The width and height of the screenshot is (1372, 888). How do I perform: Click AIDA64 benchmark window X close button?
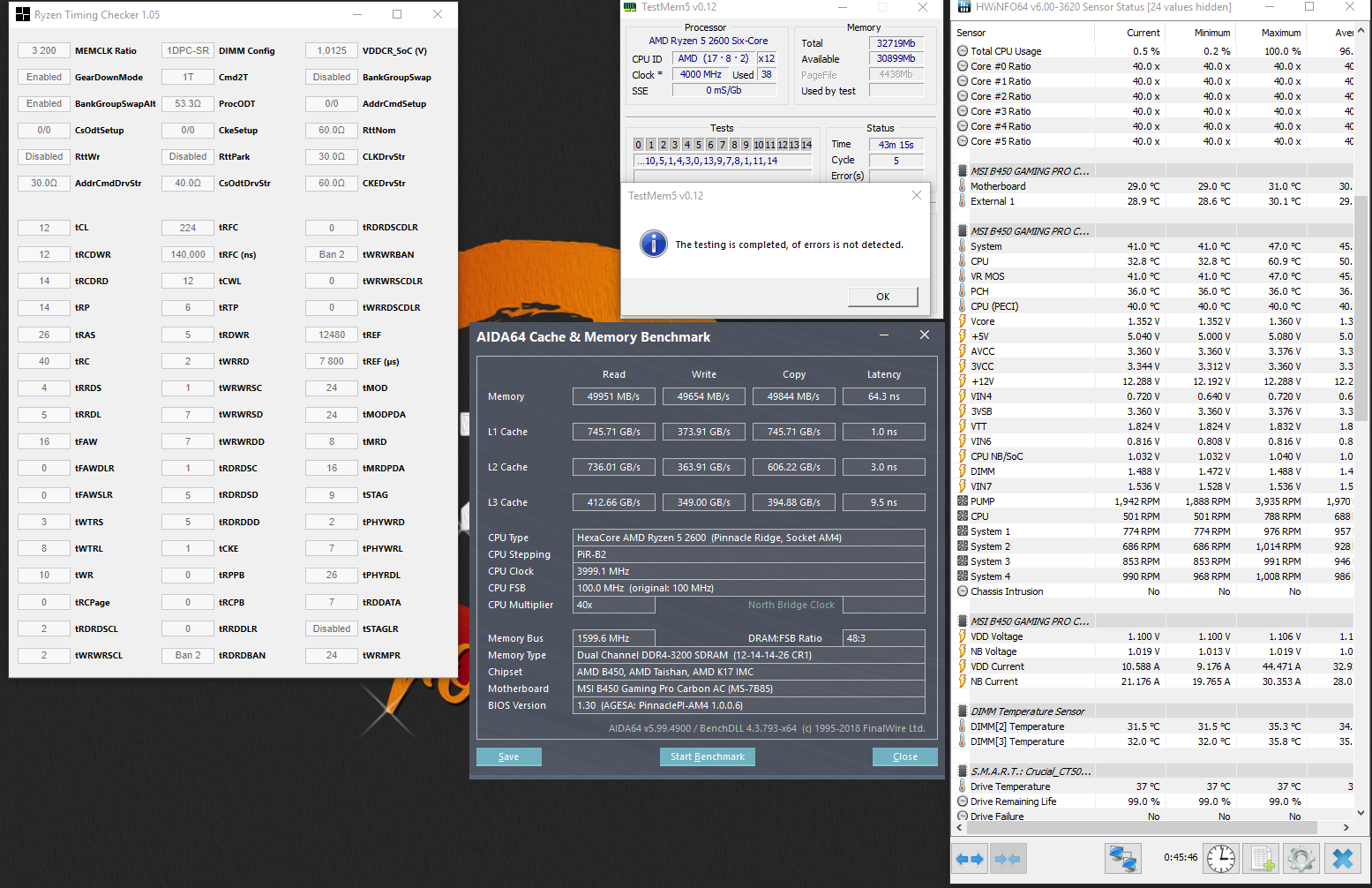pyautogui.click(x=924, y=335)
